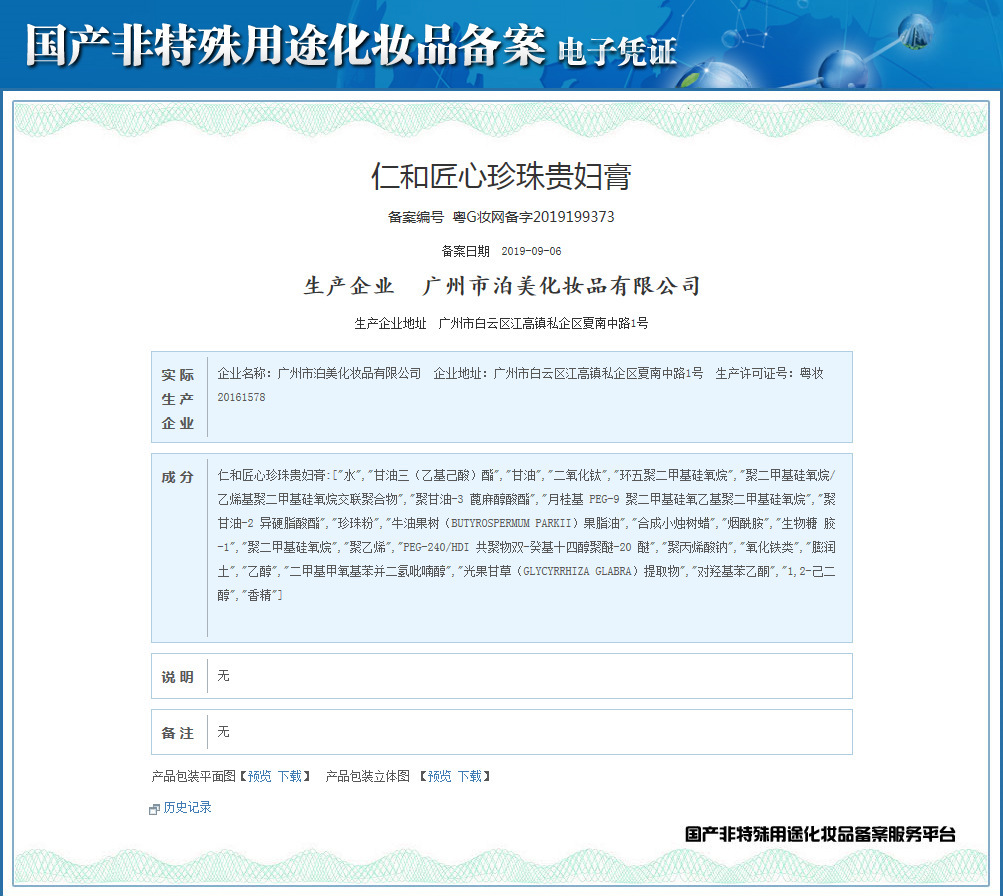Click the 生产企业地址 address line
1003x896 pixels.
point(502,324)
